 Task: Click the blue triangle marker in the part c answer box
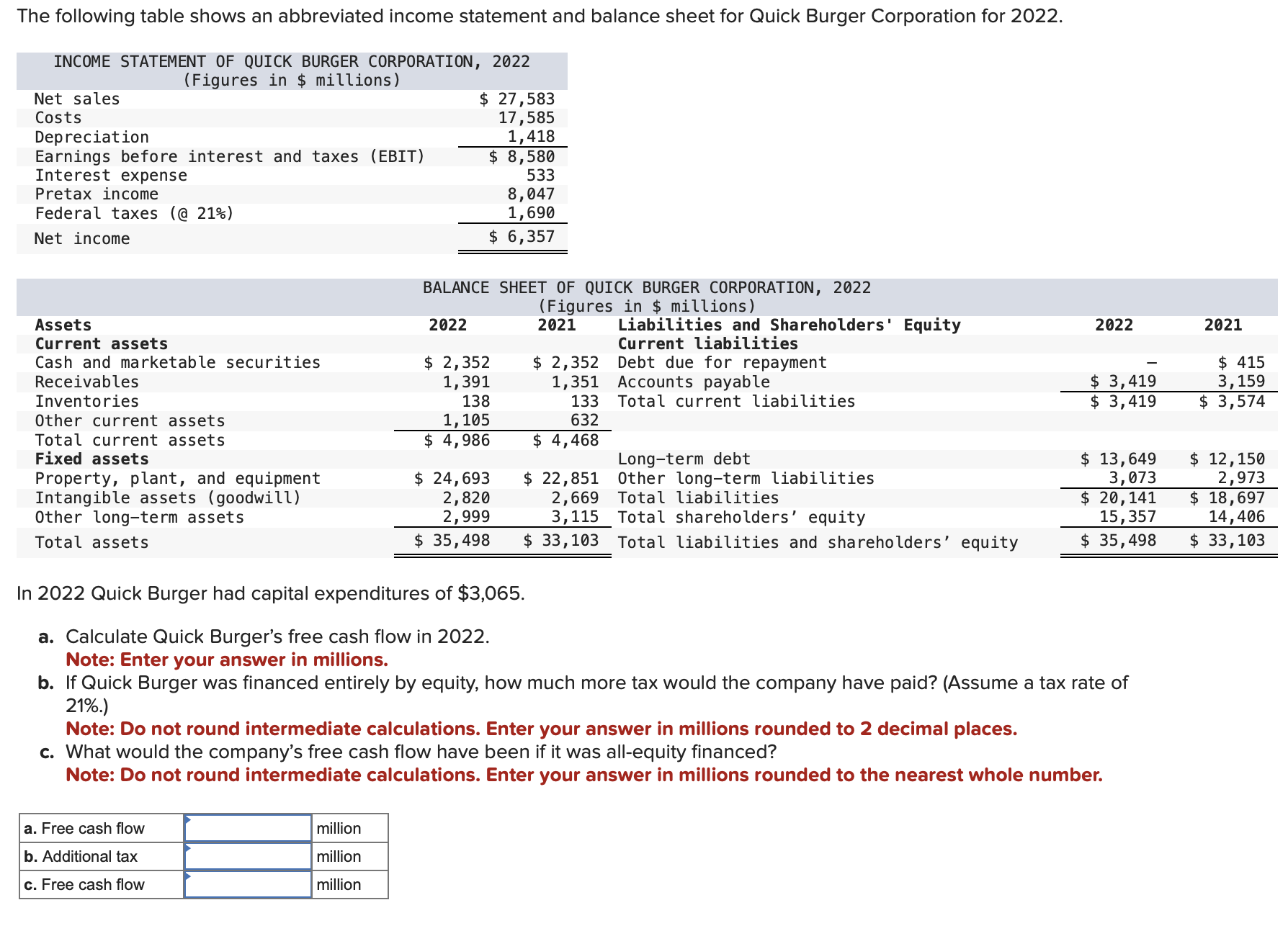[189, 877]
